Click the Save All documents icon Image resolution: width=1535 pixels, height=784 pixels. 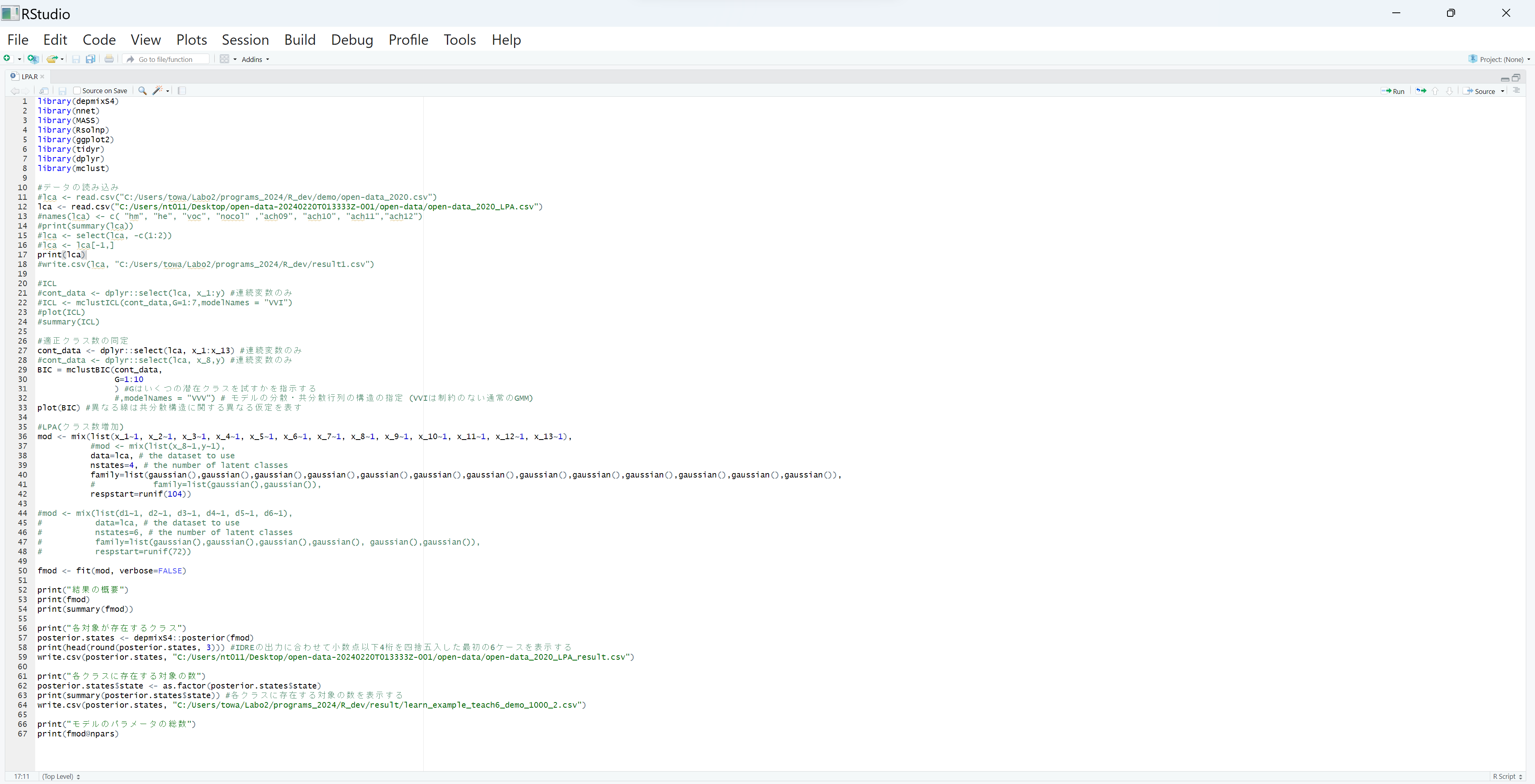pyautogui.click(x=91, y=59)
